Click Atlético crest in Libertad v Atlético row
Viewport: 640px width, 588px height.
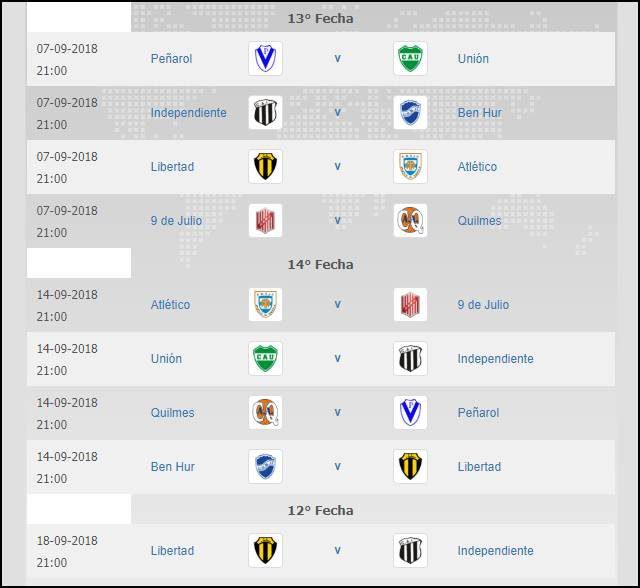pyautogui.click(x=410, y=167)
